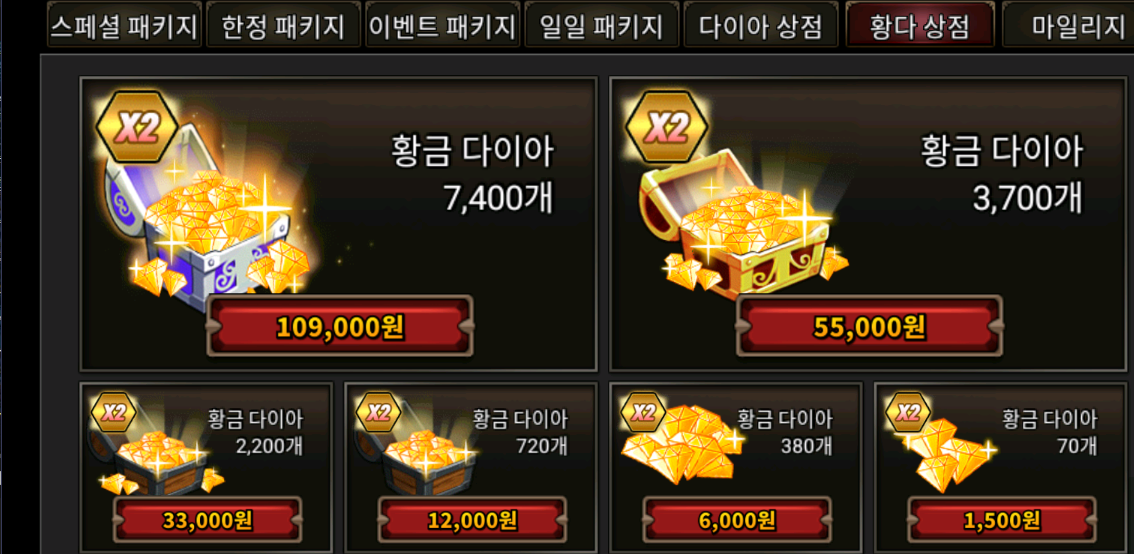The height and width of the screenshot is (554, 1134).
Task: Click the small diamond cluster for 70 diamonds
Action: coord(946,454)
